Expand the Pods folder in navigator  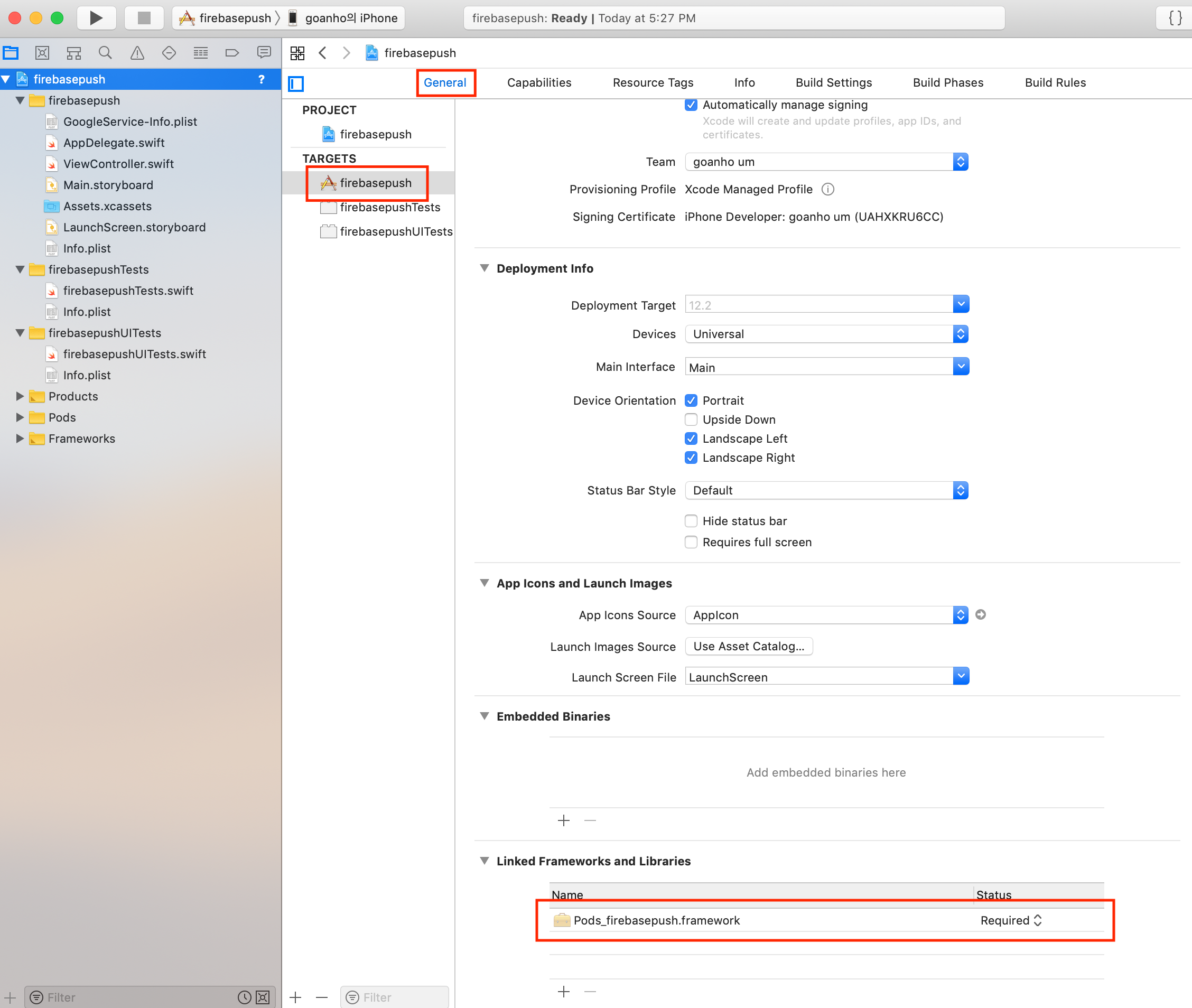click(x=20, y=418)
